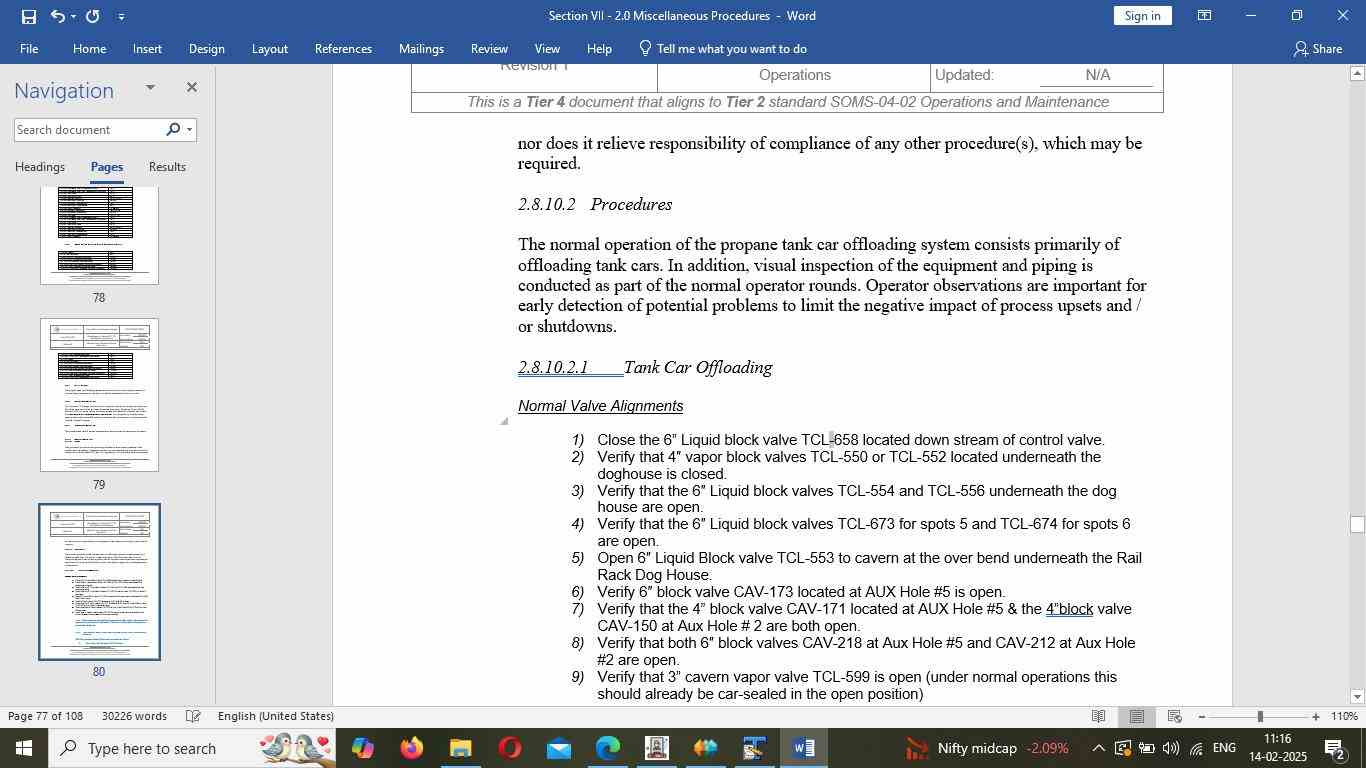Open the References ribbon tab
This screenshot has width=1366, height=768.
click(343, 48)
